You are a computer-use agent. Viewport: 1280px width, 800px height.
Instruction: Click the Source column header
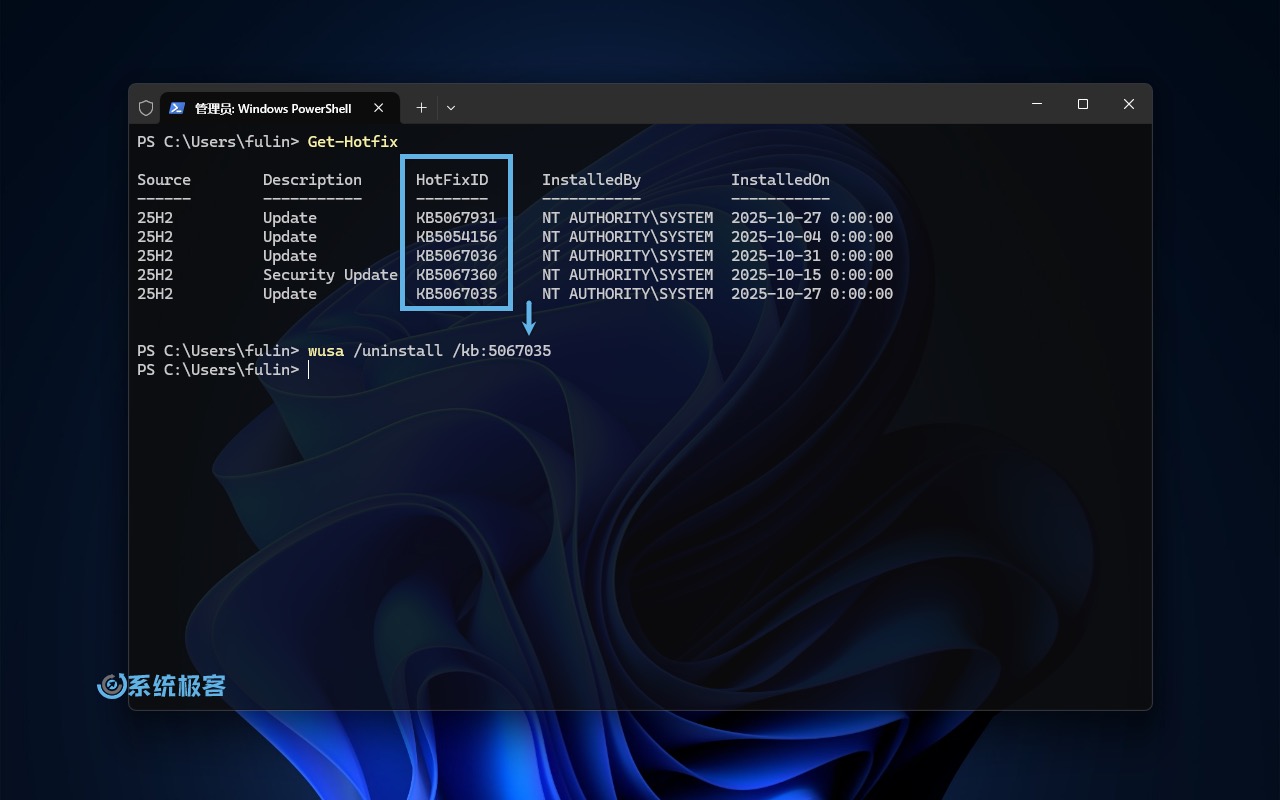163,179
